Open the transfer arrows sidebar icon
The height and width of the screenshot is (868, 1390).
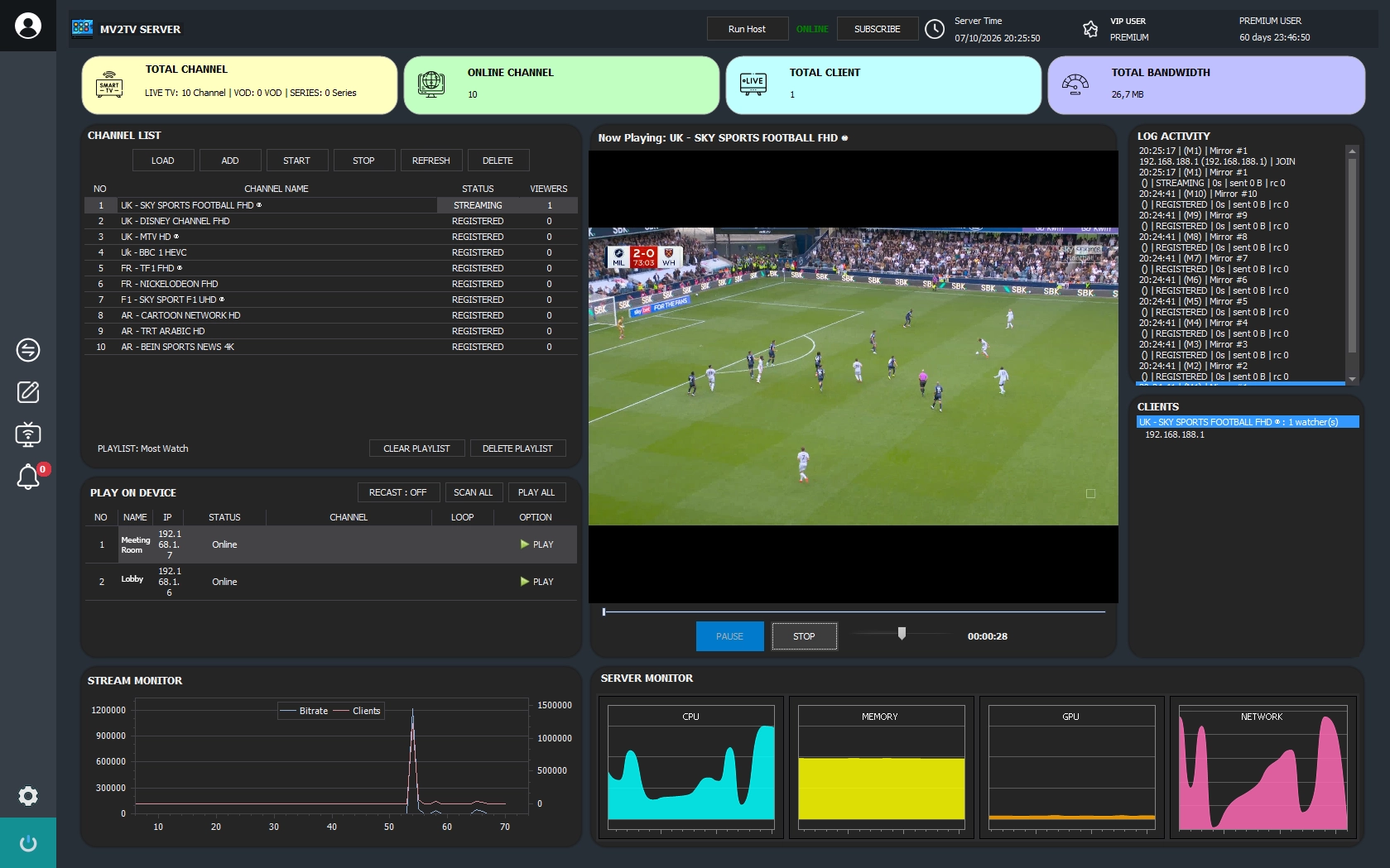[28, 350]
